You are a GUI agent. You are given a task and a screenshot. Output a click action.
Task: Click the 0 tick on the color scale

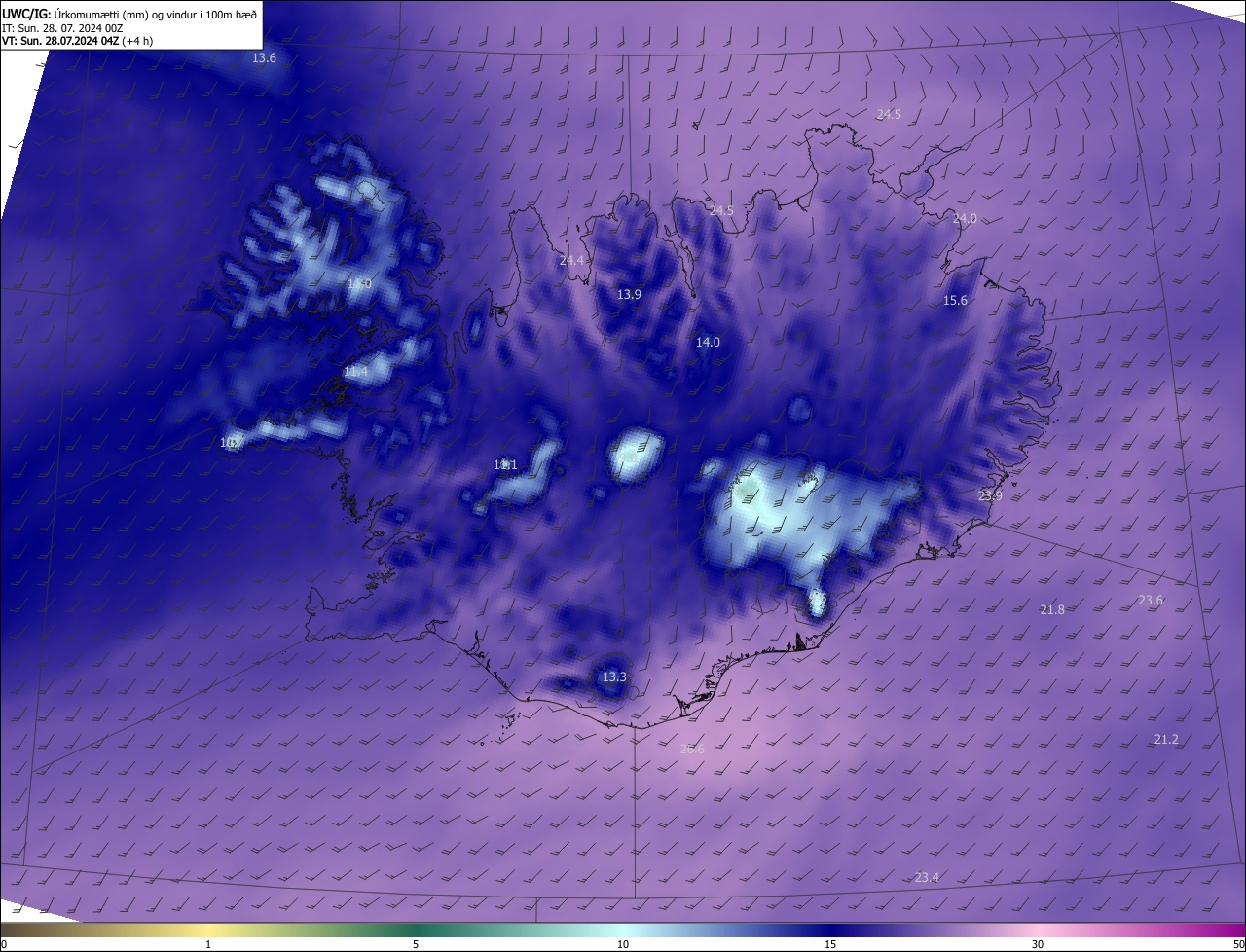point(3,944)
